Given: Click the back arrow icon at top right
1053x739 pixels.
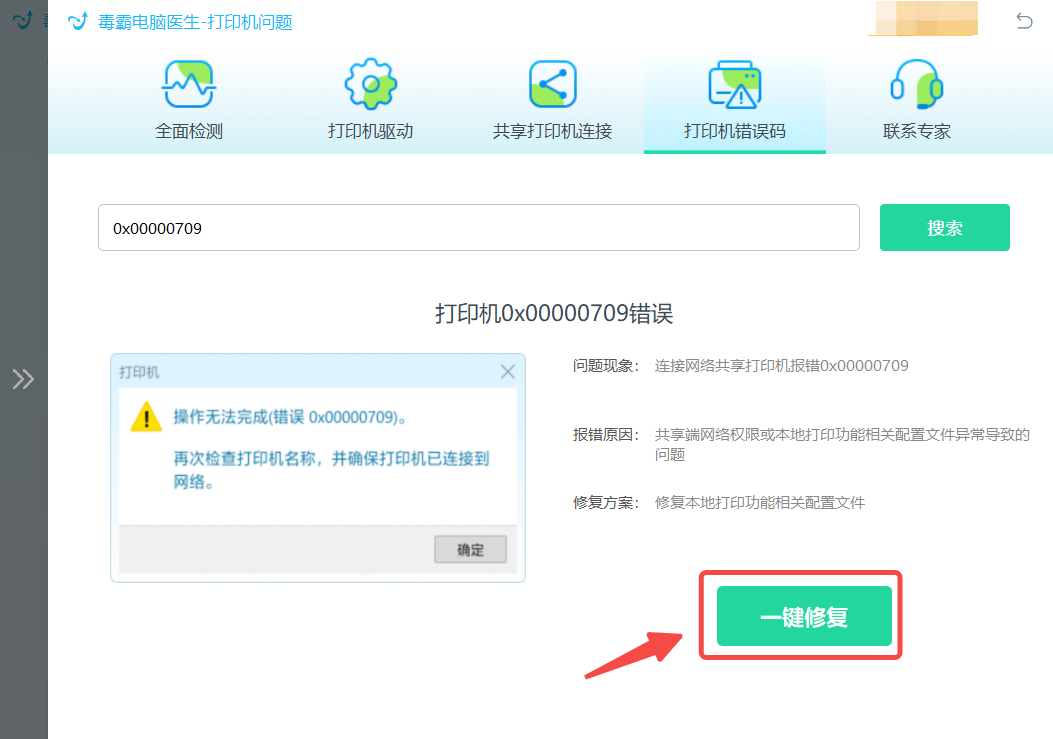Looking at the screenshot, I should (x=1024, y=21).
